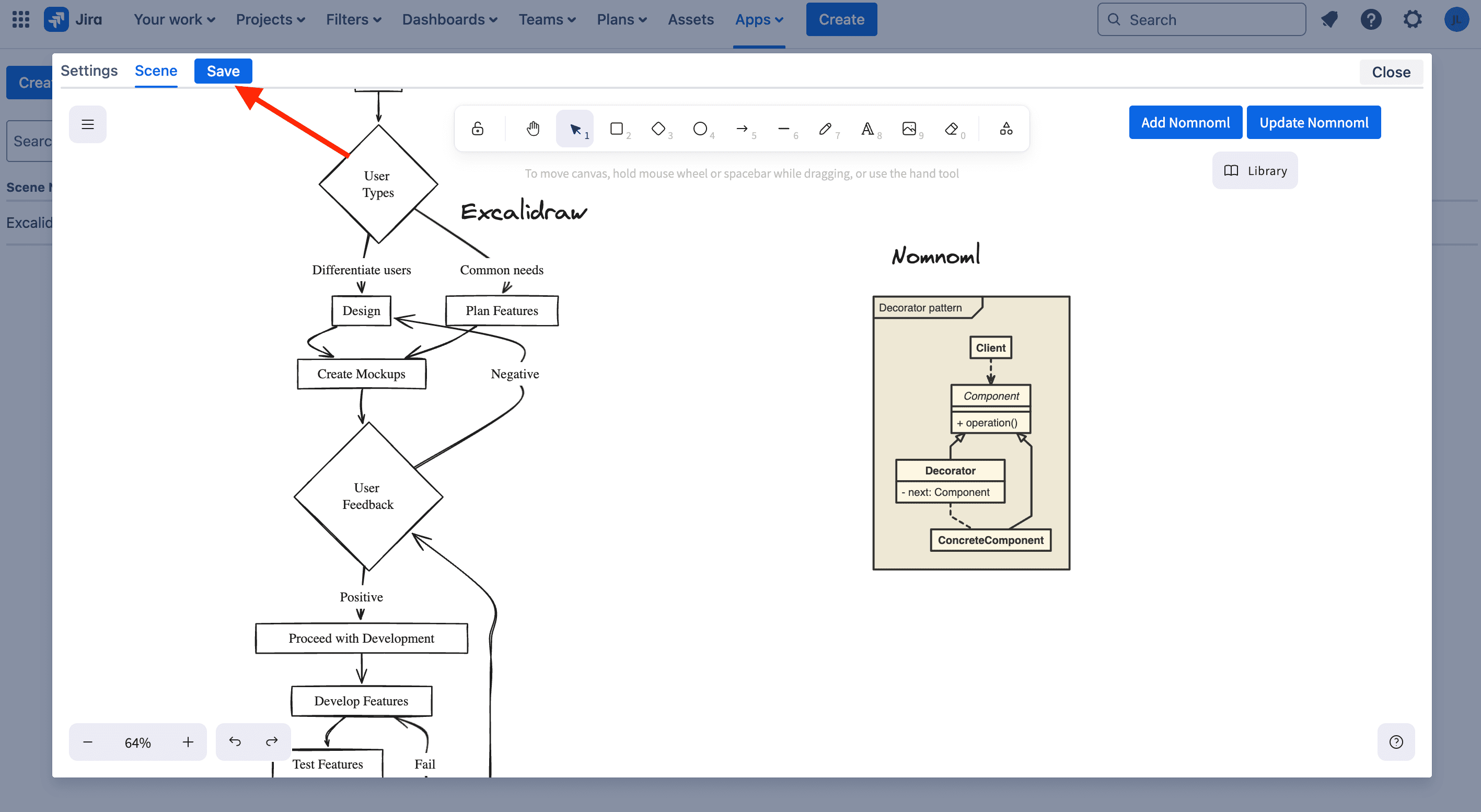
Task: Select the Decorator pattern diagram image
Action: 971,433
